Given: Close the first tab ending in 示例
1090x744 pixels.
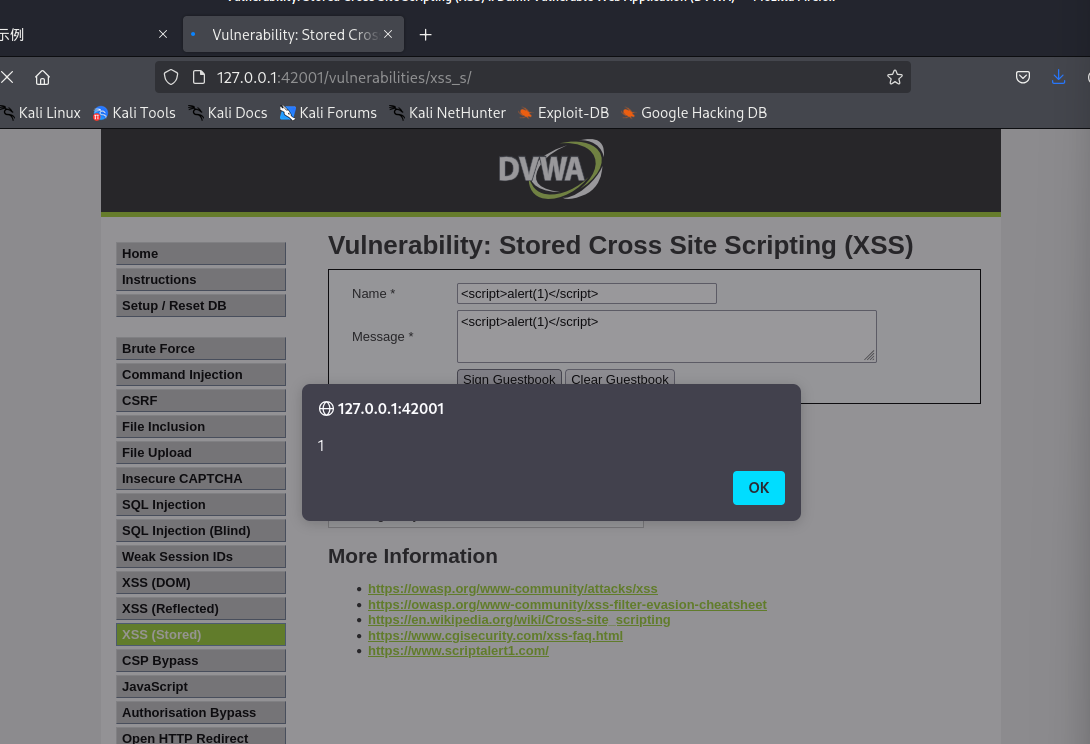Looking at the screenshot, I should [163, 34].
